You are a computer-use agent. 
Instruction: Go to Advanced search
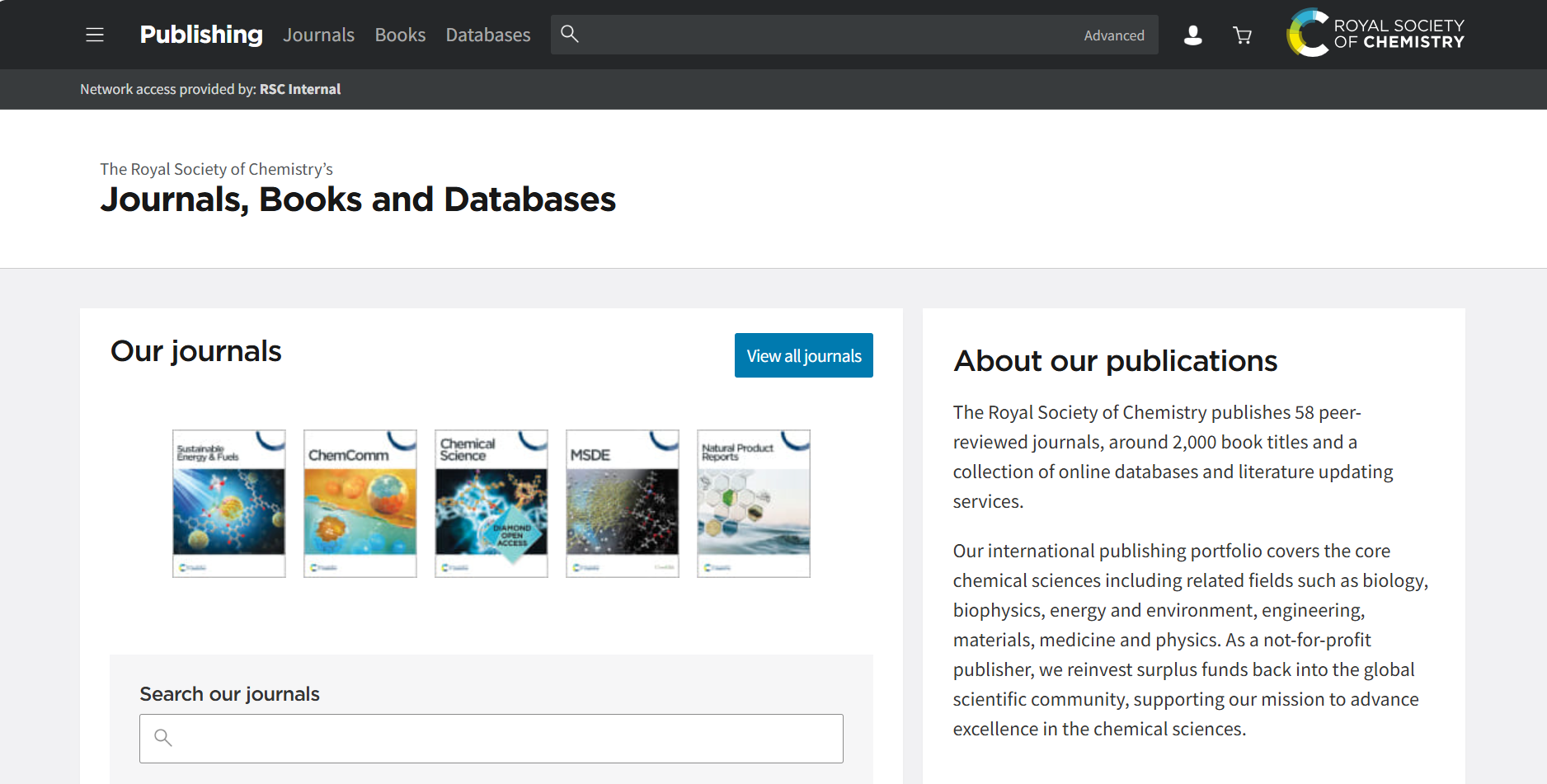tap(1113, 35)
